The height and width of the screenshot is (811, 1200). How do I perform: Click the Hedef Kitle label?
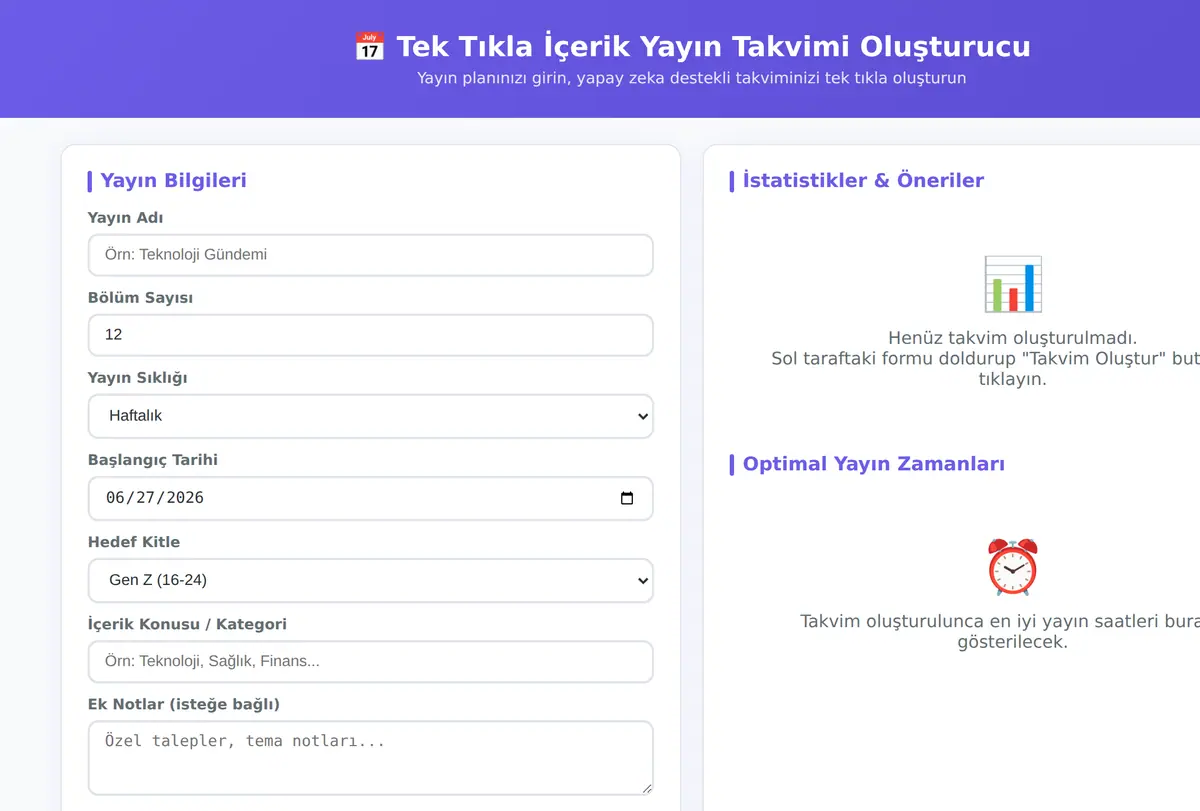pos(134,542)
